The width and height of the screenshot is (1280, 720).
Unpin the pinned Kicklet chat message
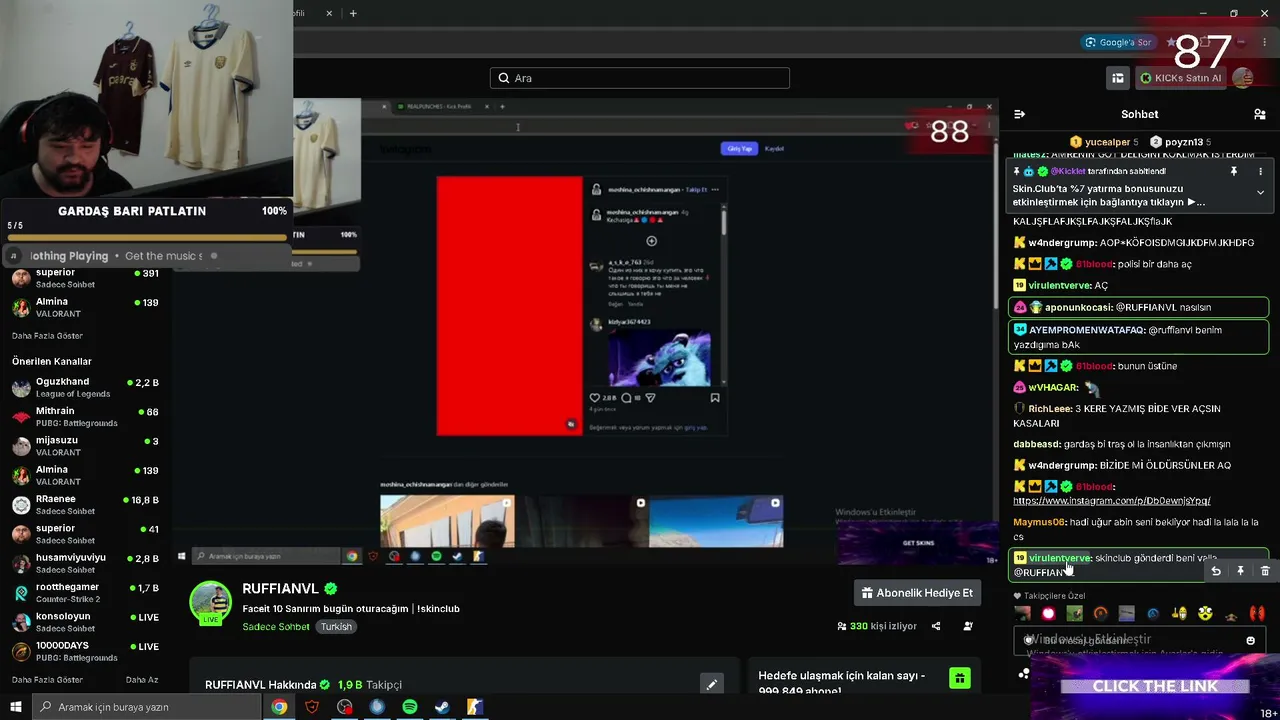[x=1234, y=171]
